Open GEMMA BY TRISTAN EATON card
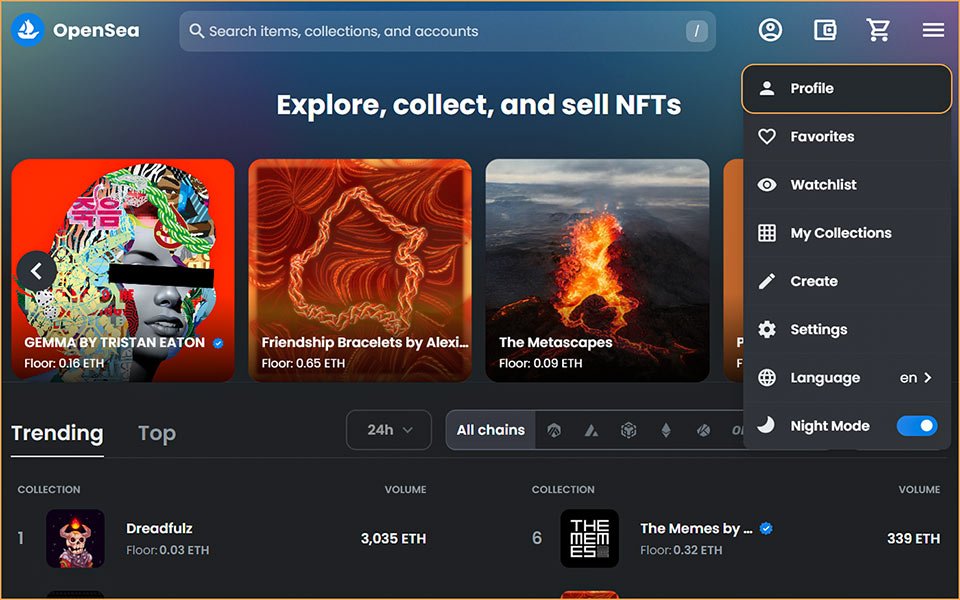This screenshot has width=960, height=600. pyautogui.click(x=122, y=270)
